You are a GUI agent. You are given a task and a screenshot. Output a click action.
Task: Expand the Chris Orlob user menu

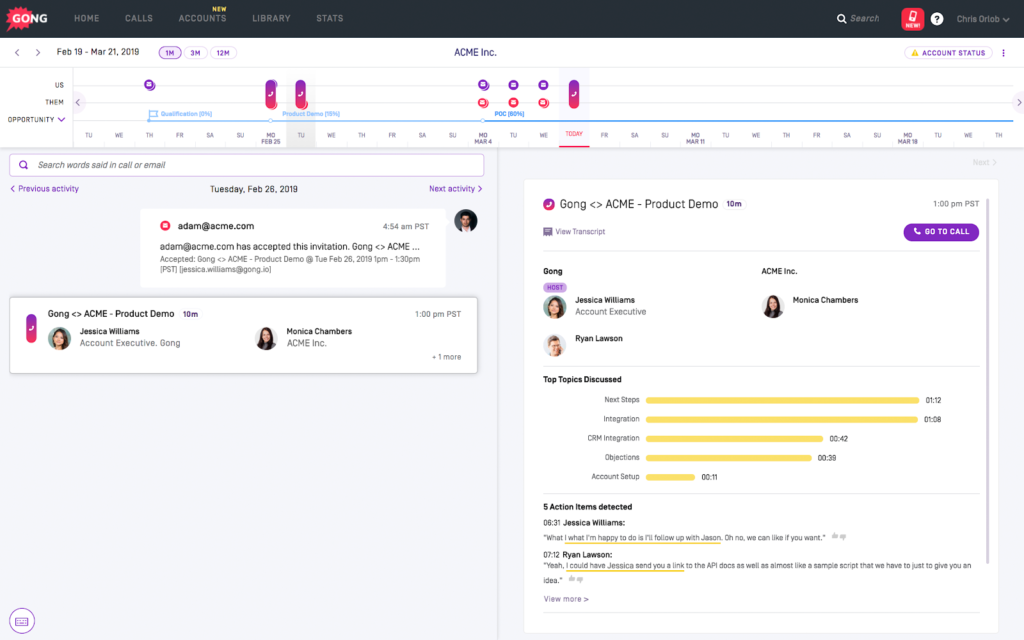[x=982, y=19]
